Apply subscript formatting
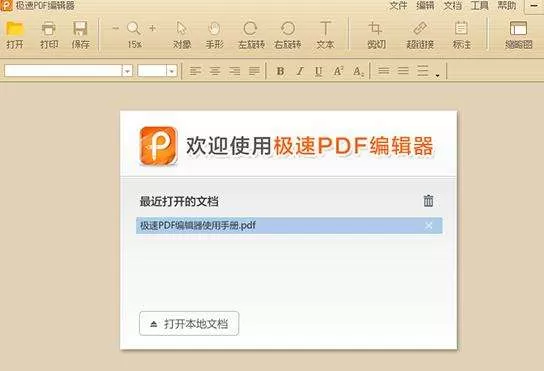The width and height of the screenshot is (544, 371). tap(358, 71)
